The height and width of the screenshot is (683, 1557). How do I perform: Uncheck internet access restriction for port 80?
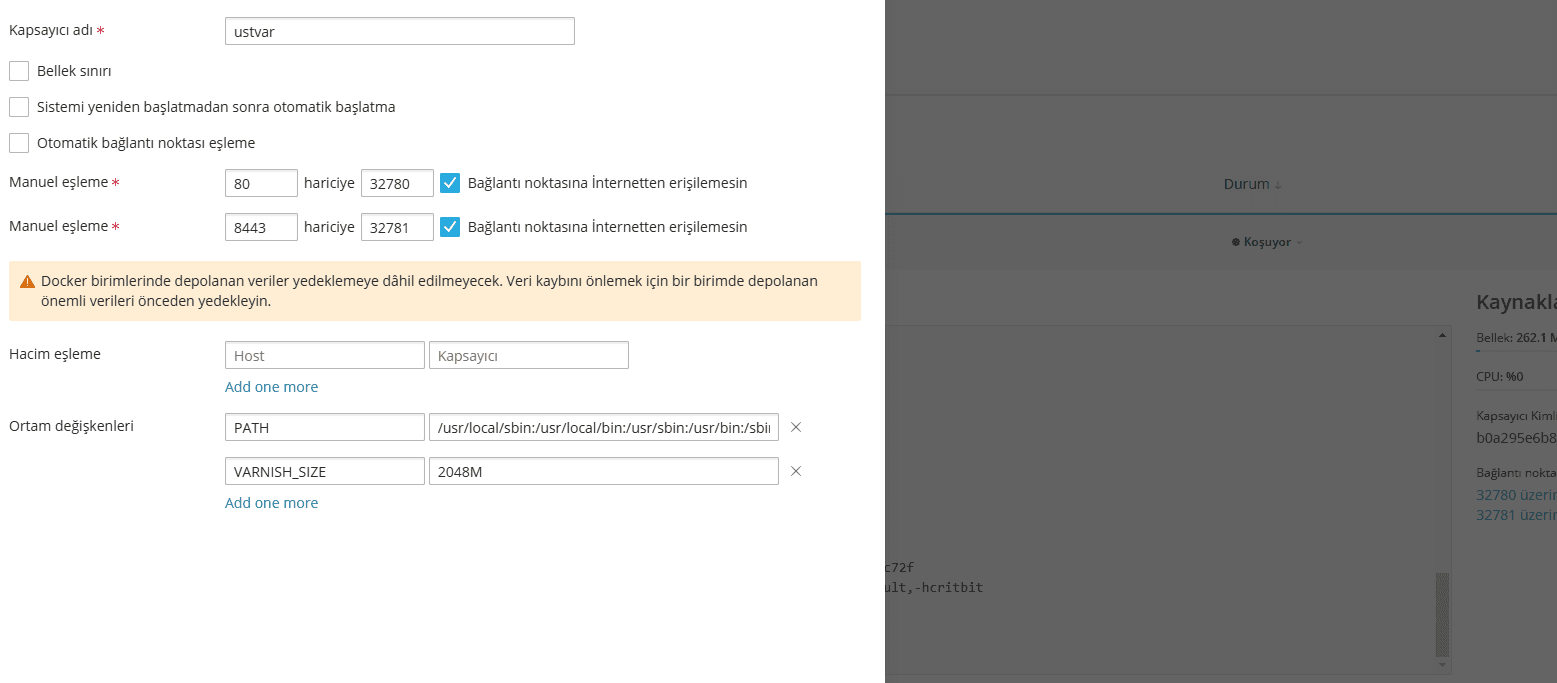click(450, 183)
